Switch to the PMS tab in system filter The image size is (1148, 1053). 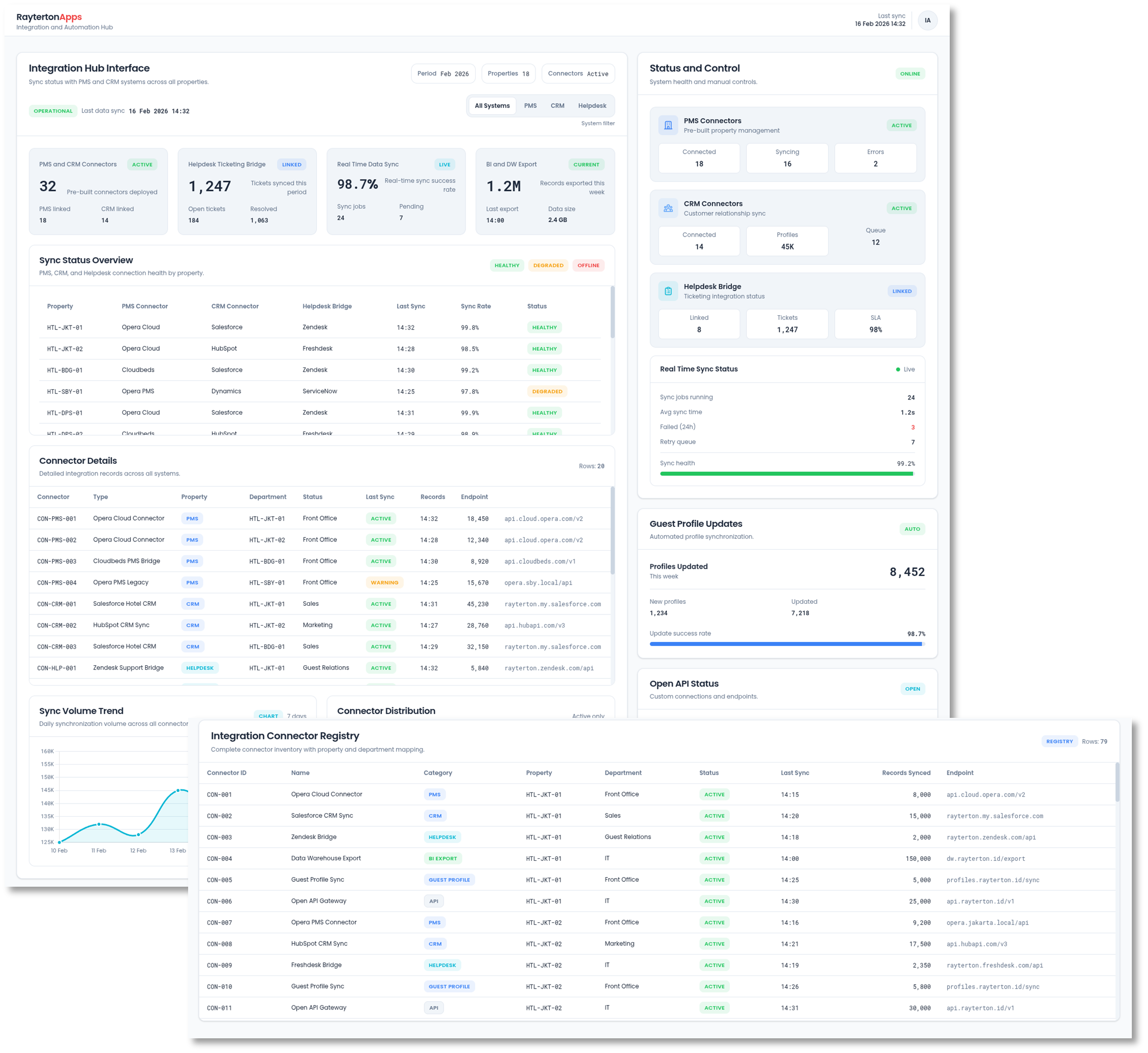coord(530,105)
